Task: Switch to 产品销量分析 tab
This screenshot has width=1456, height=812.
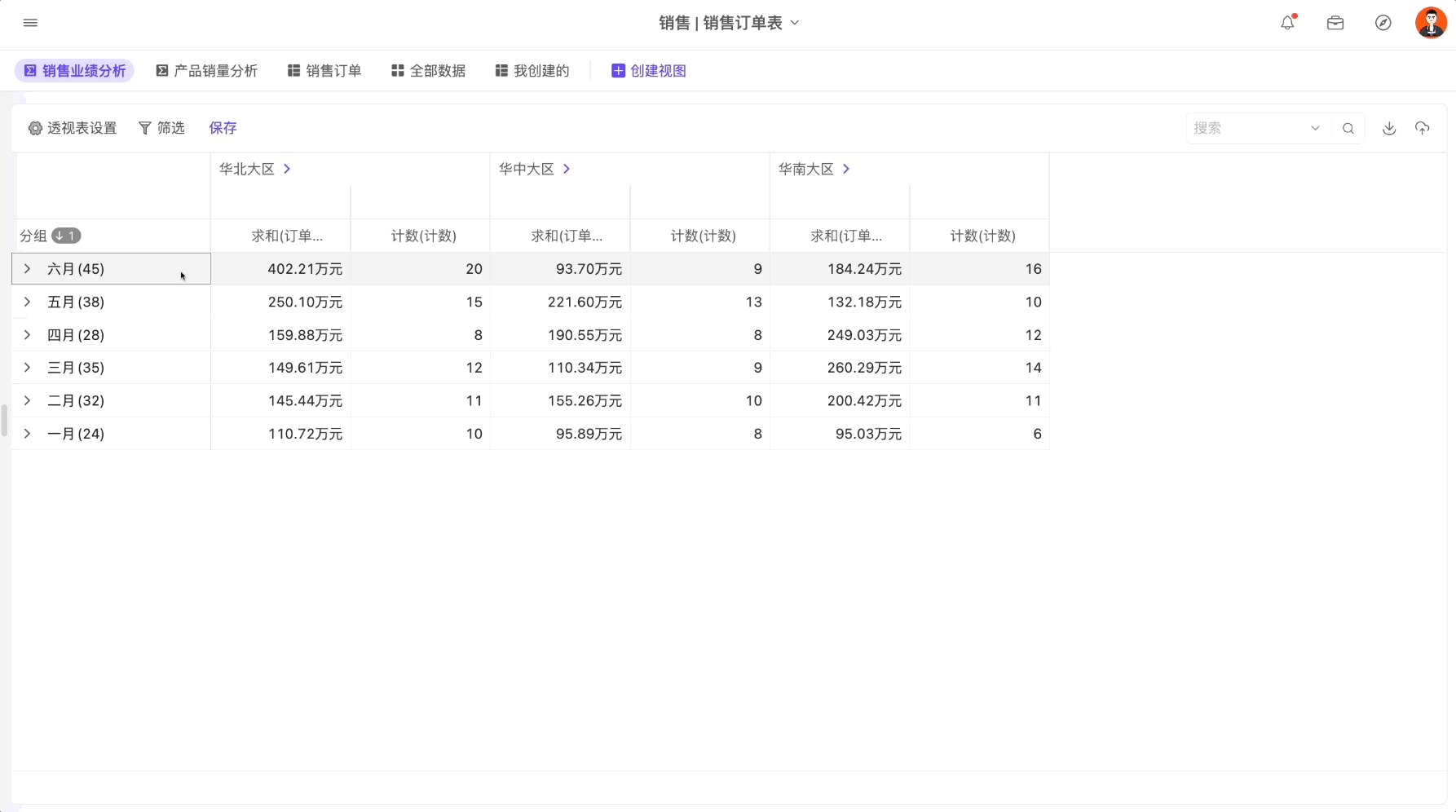Action: click(x=207, y=71)
